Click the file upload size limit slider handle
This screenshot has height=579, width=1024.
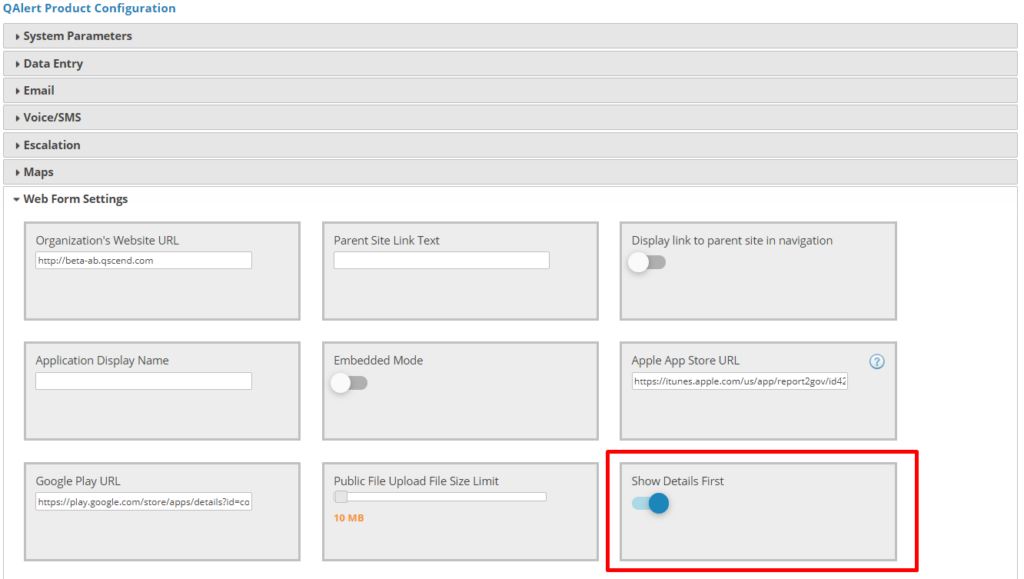coord(341,497)
